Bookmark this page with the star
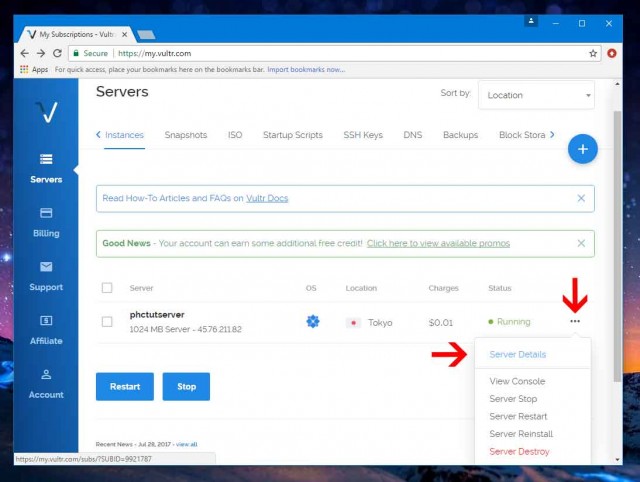 click(593, 53)
